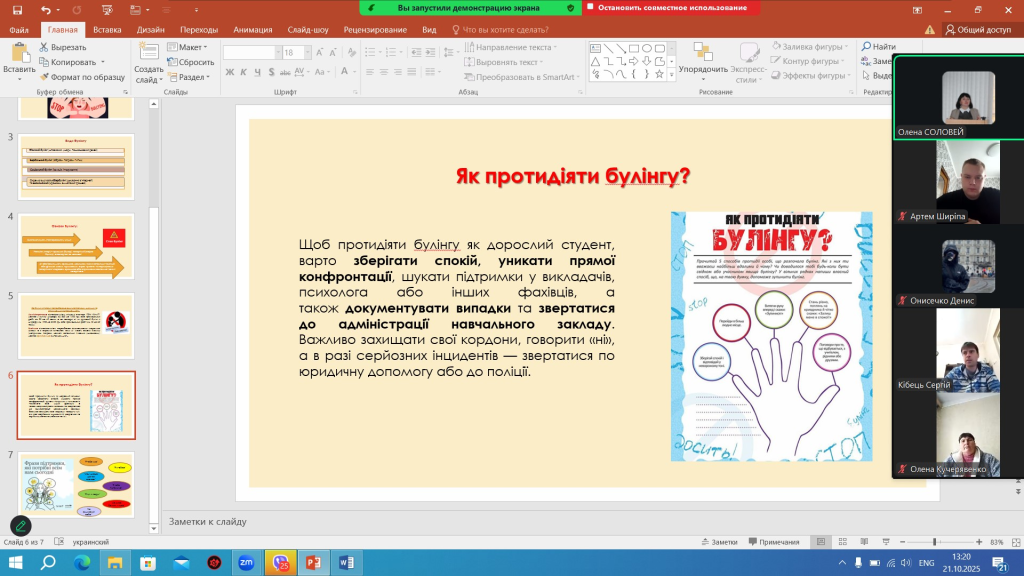The height and width of the screenshot is (576, 1024).
Task: Clear all formatting with eraser A icon
Action: pyautogui.click(x=352, y=52)
